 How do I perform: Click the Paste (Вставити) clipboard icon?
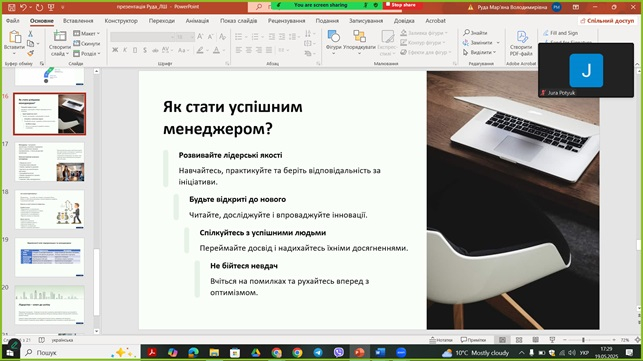coord(15,37)
